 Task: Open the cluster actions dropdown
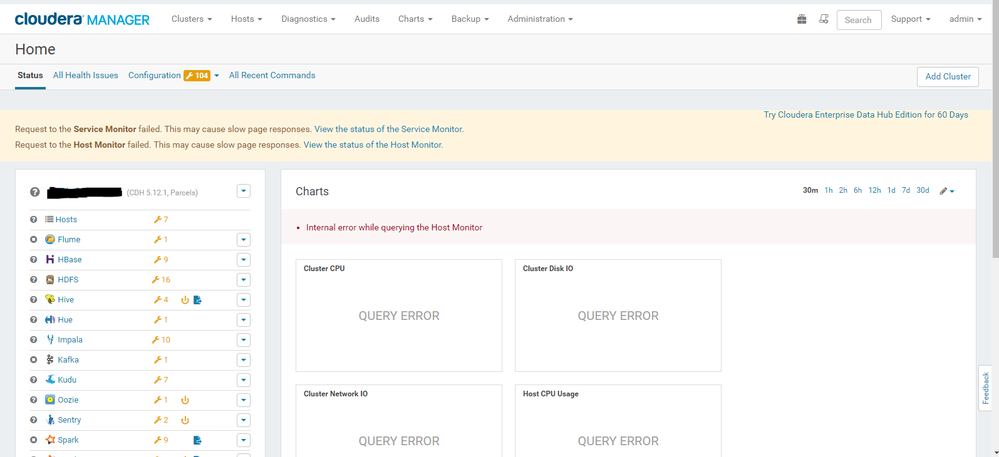point(243,191)
